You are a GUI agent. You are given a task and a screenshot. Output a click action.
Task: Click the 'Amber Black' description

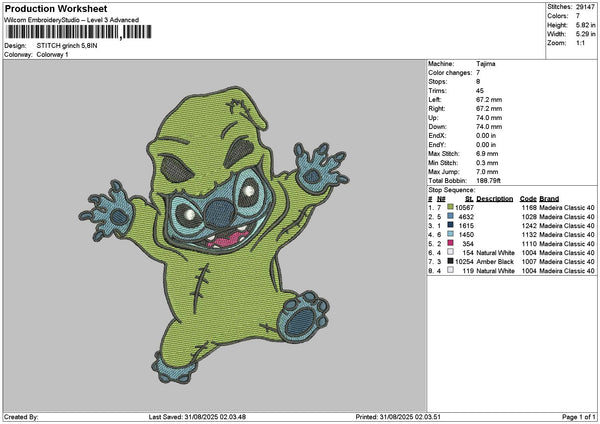pyautogui.click(x=495, y=262)
